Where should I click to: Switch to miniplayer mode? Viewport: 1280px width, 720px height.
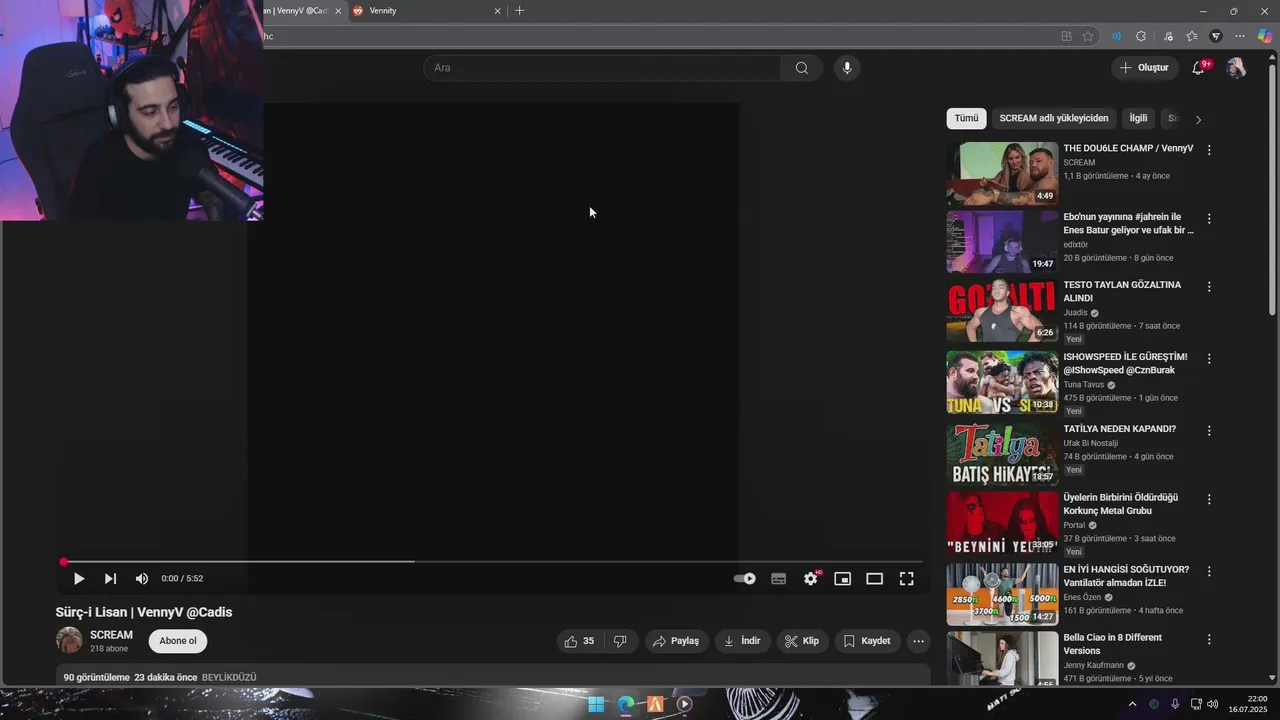[x=843, y=579]
